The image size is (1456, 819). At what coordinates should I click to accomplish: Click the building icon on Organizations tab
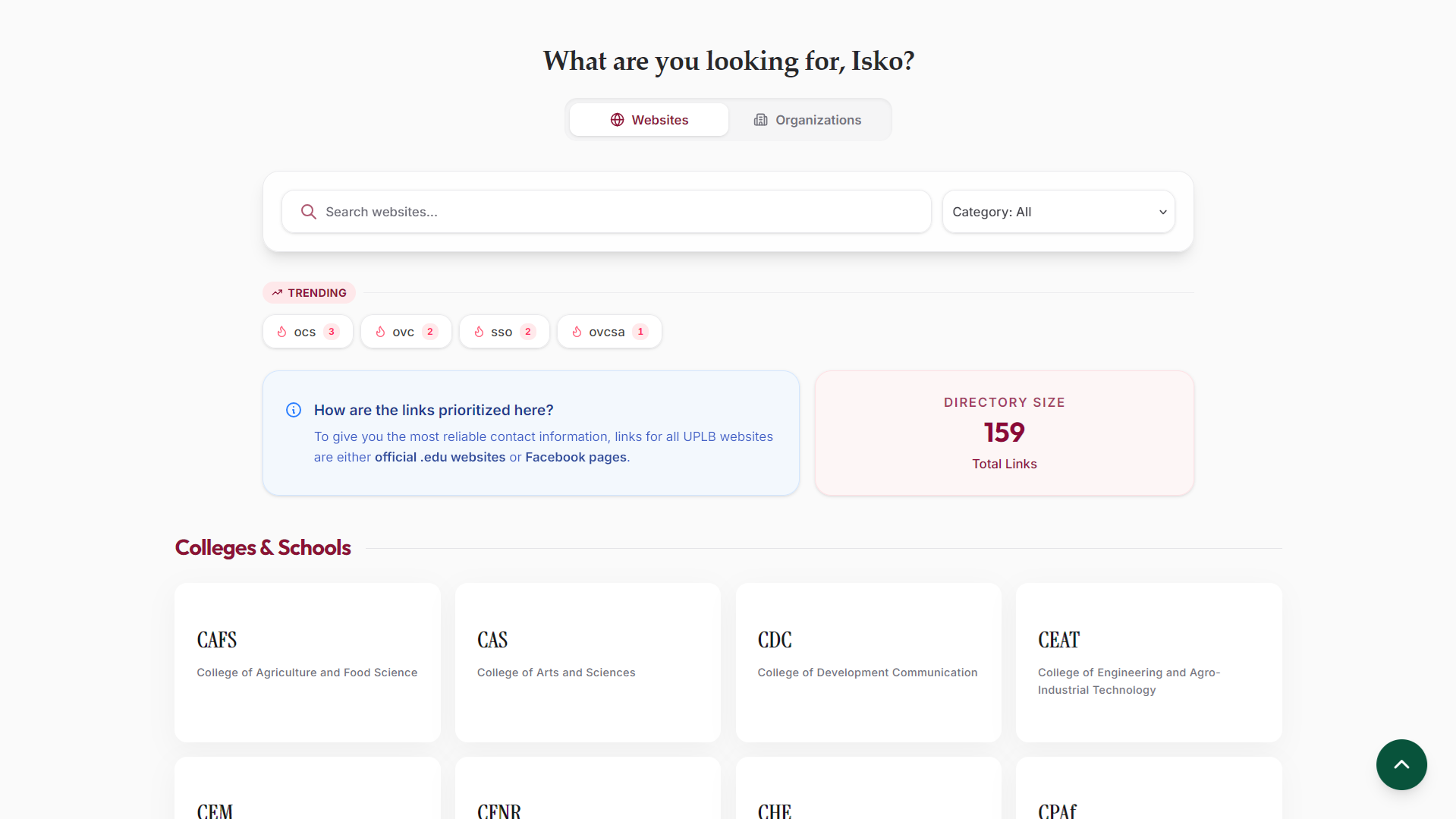click(760, 120)
